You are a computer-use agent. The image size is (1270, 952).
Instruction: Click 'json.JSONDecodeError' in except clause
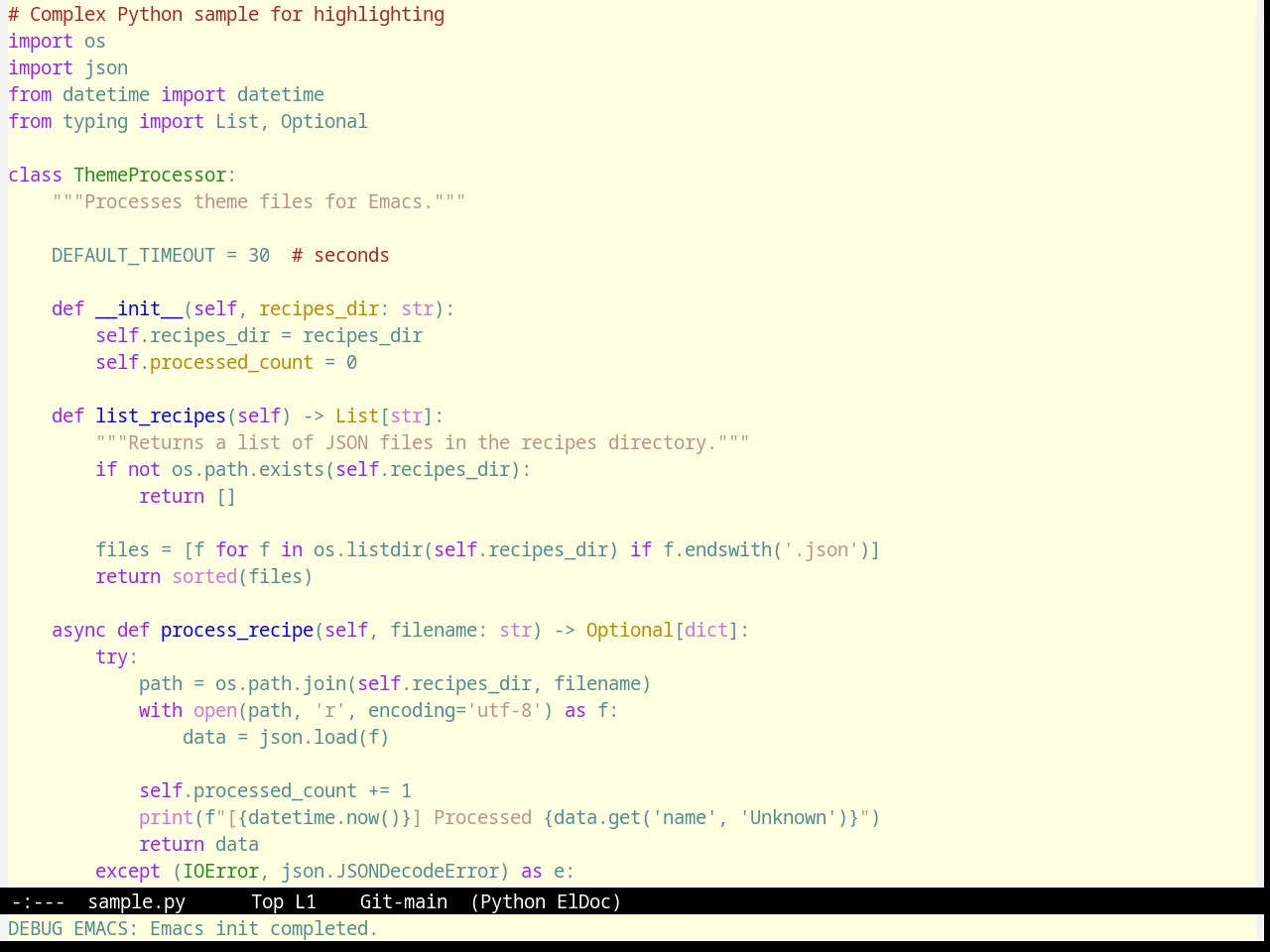tap(390, 872)
